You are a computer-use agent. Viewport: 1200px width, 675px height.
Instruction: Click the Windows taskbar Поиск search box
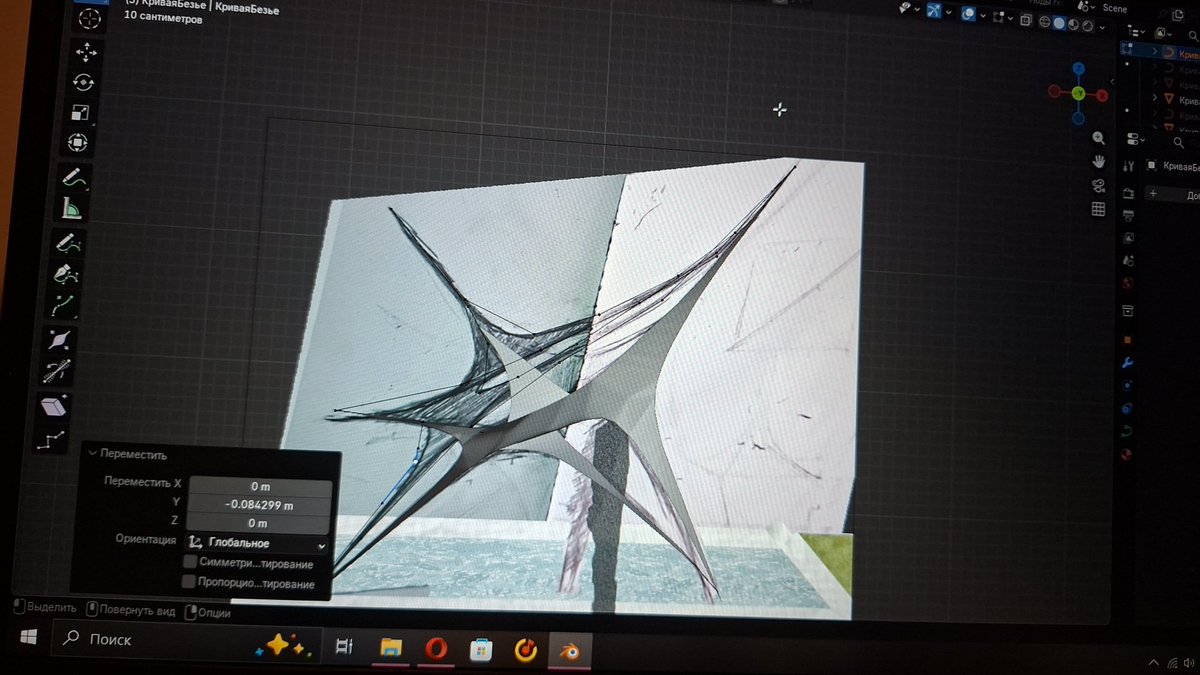(x=188, y=641)
